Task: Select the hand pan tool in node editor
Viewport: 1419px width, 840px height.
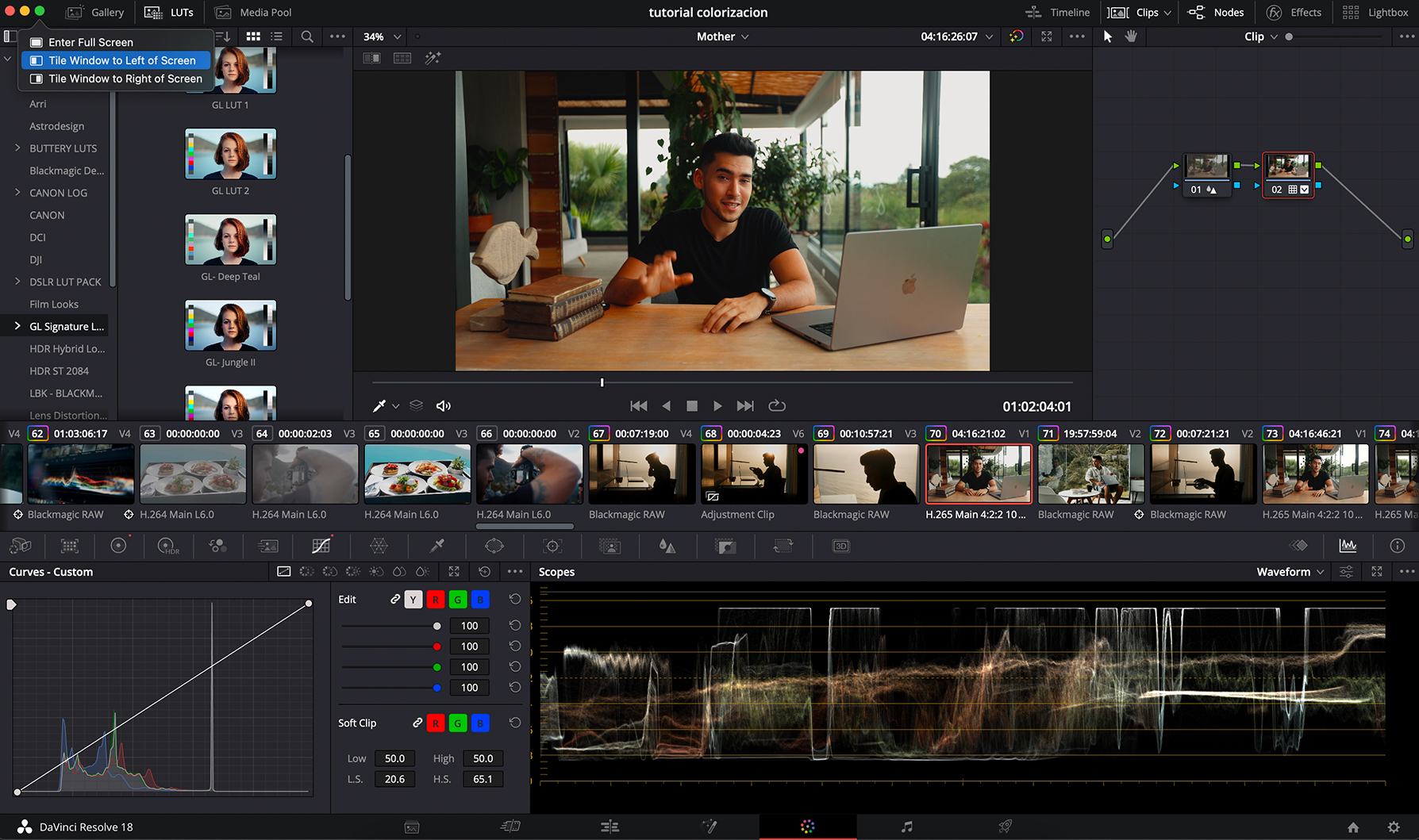Action: pos(1131,36)
